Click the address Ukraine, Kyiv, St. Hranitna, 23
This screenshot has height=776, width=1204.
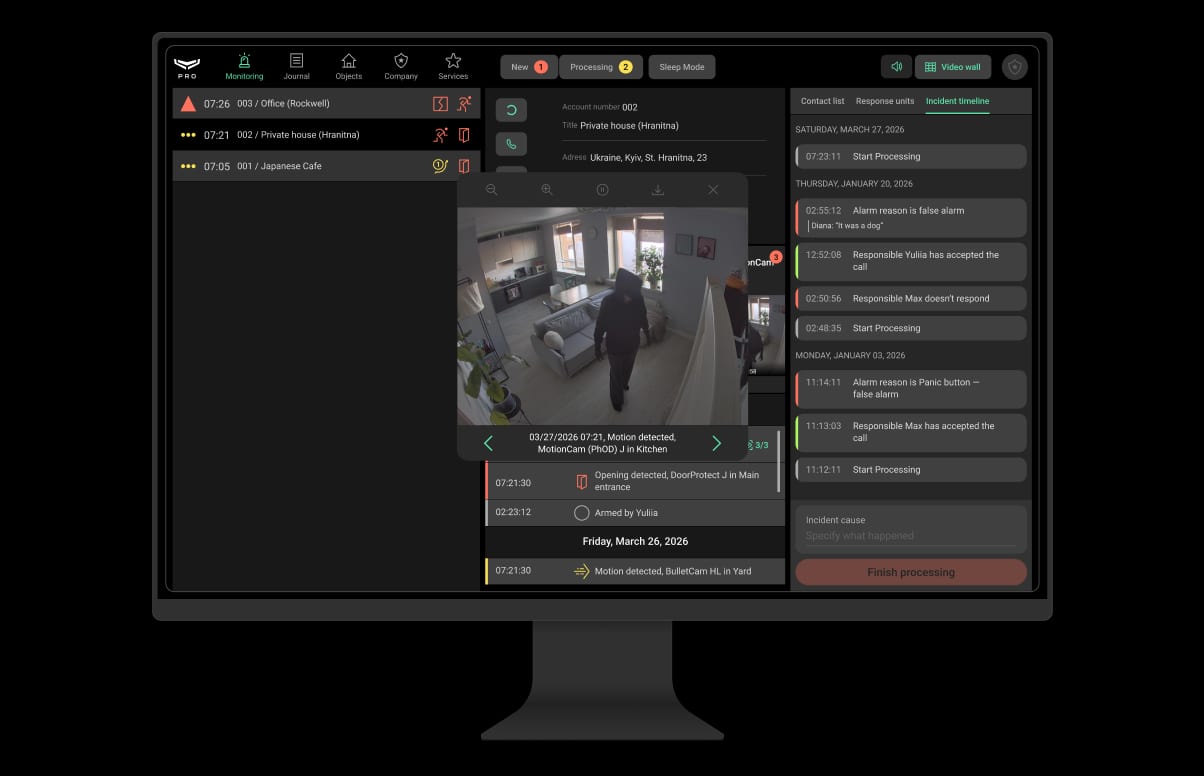coord(648,157)
